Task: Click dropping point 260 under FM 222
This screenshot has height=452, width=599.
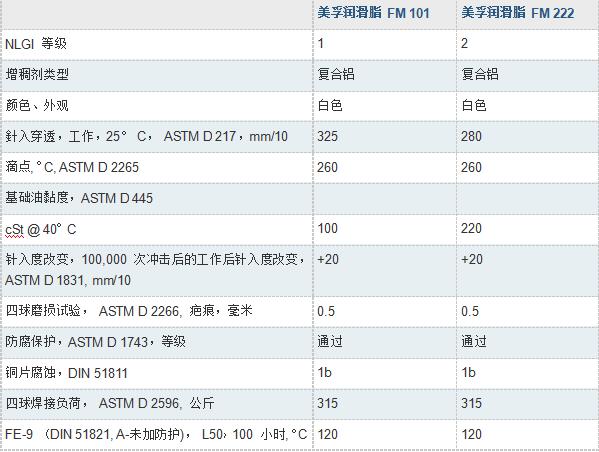Action: pos(471,167)
